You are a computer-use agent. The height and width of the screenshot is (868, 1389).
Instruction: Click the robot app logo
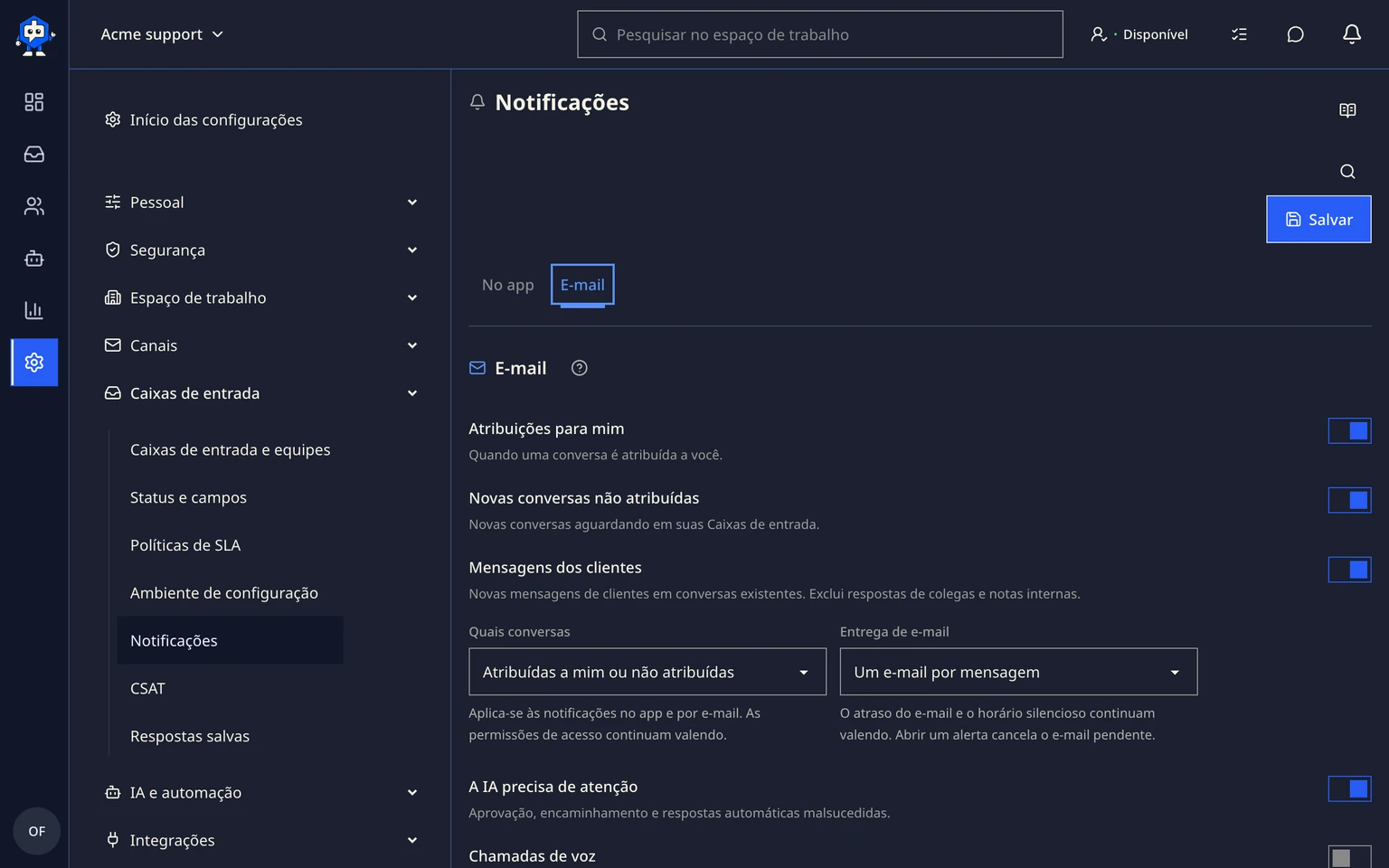34,35
